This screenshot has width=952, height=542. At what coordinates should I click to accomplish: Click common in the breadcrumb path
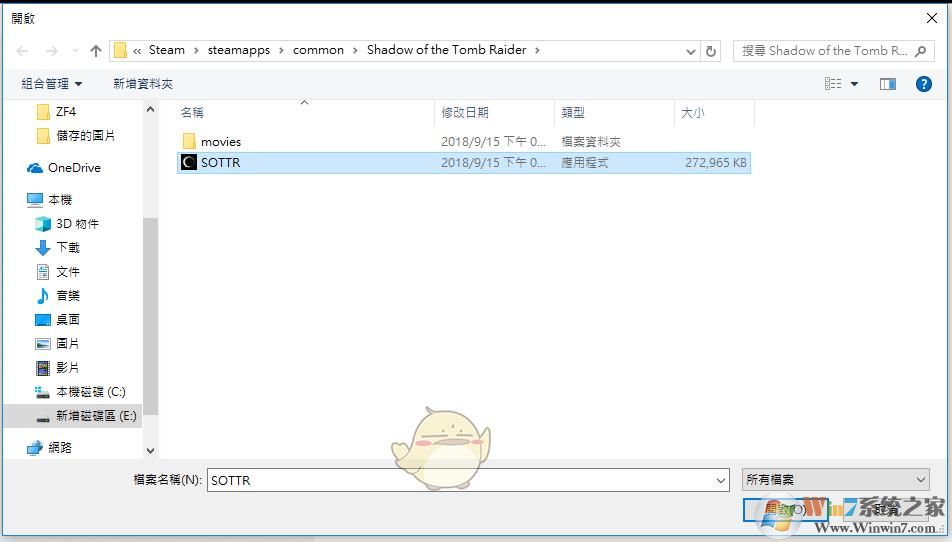pos(318,50)
